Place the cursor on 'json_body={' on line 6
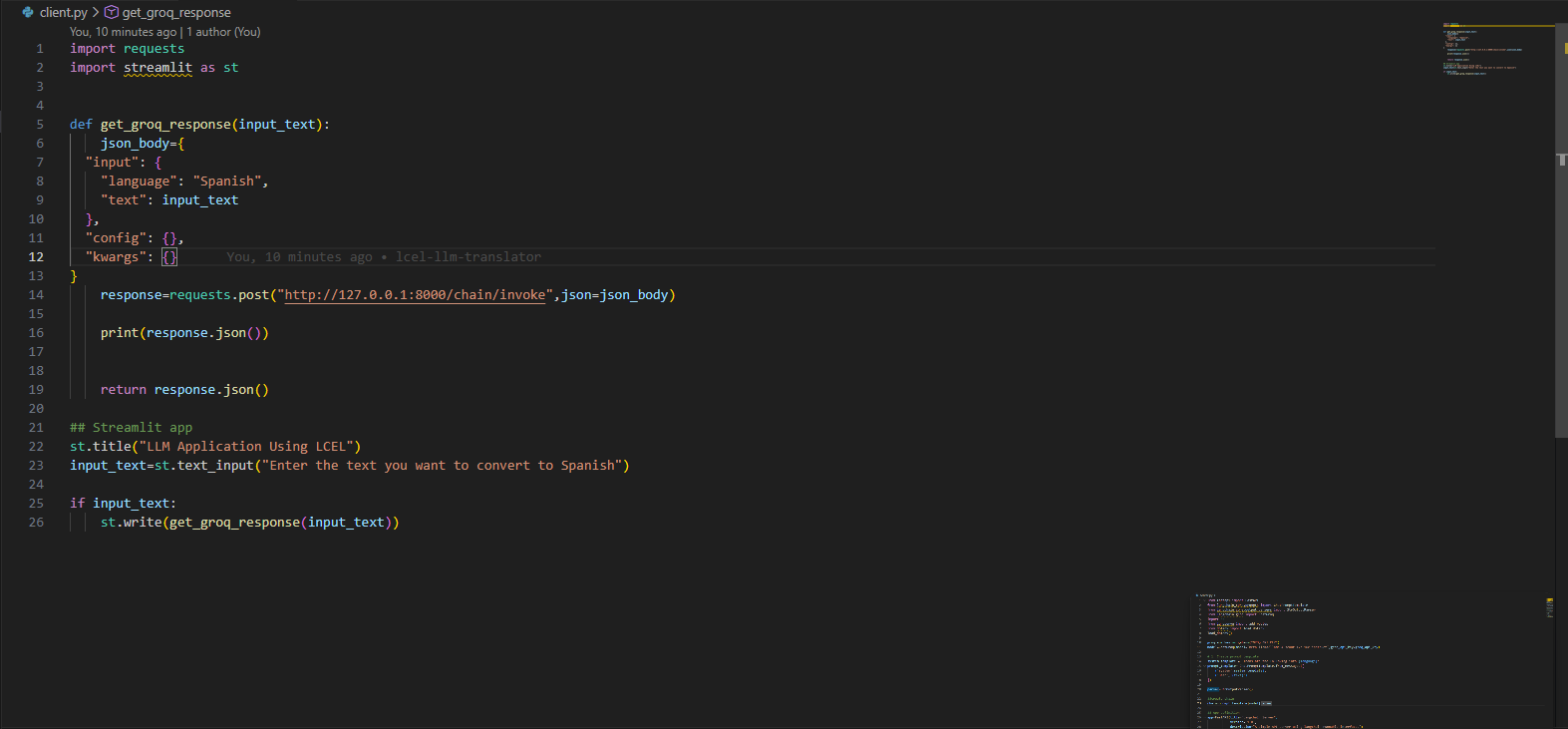1568x729 pixels. (143, 144)
